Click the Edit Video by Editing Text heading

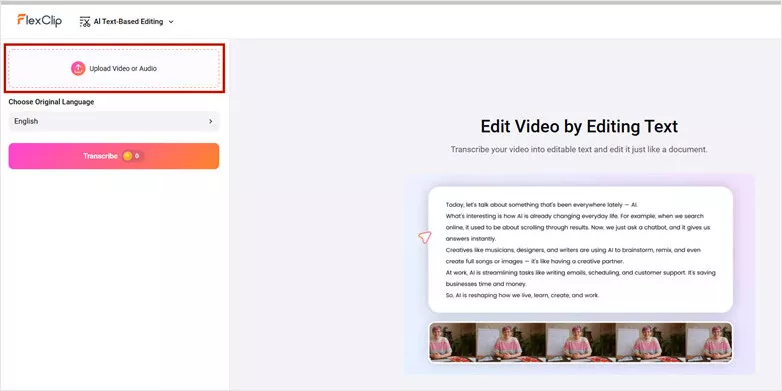click(x=579, y=126)
